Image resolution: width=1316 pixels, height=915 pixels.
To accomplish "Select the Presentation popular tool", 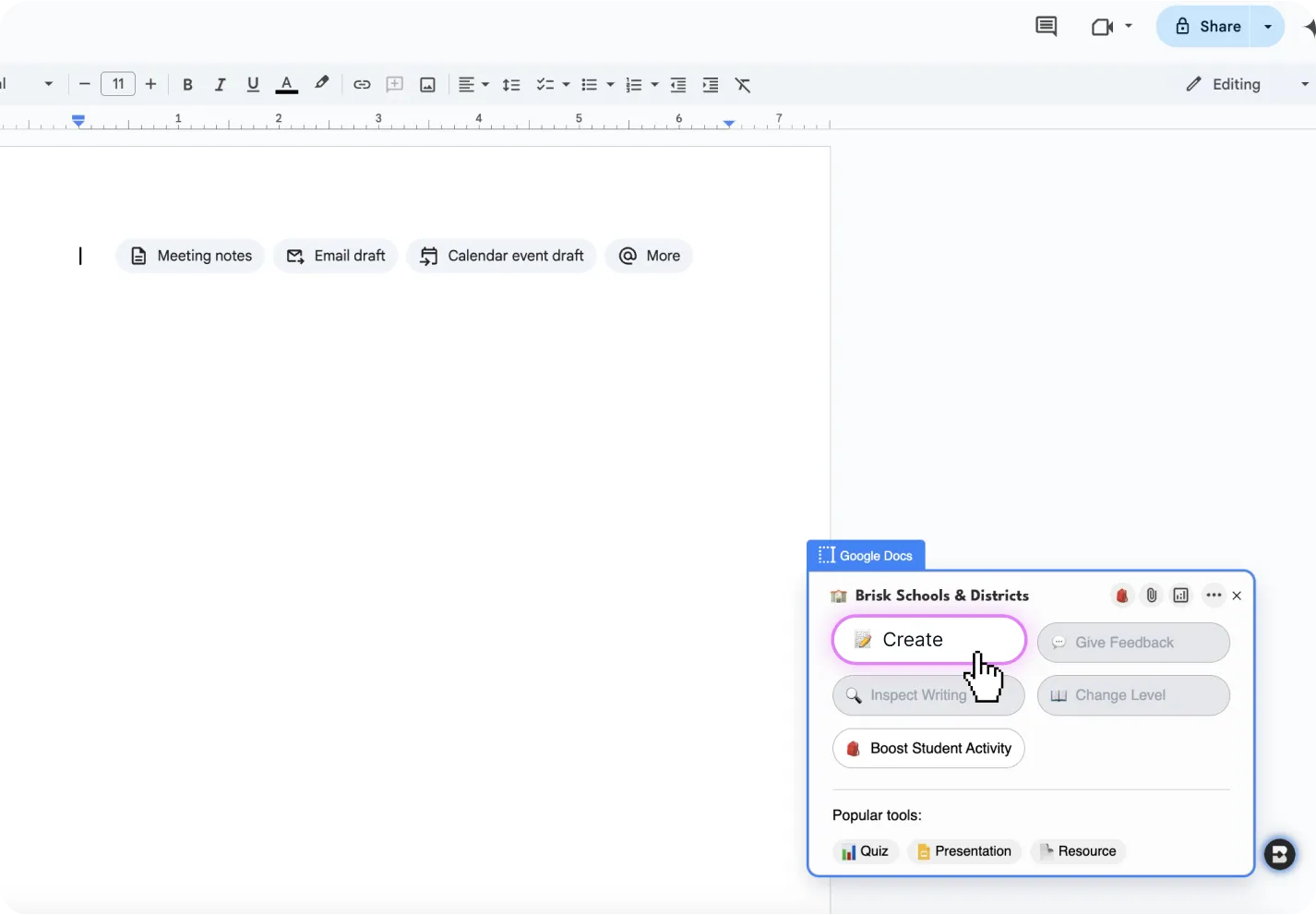I will coord(964,851).
